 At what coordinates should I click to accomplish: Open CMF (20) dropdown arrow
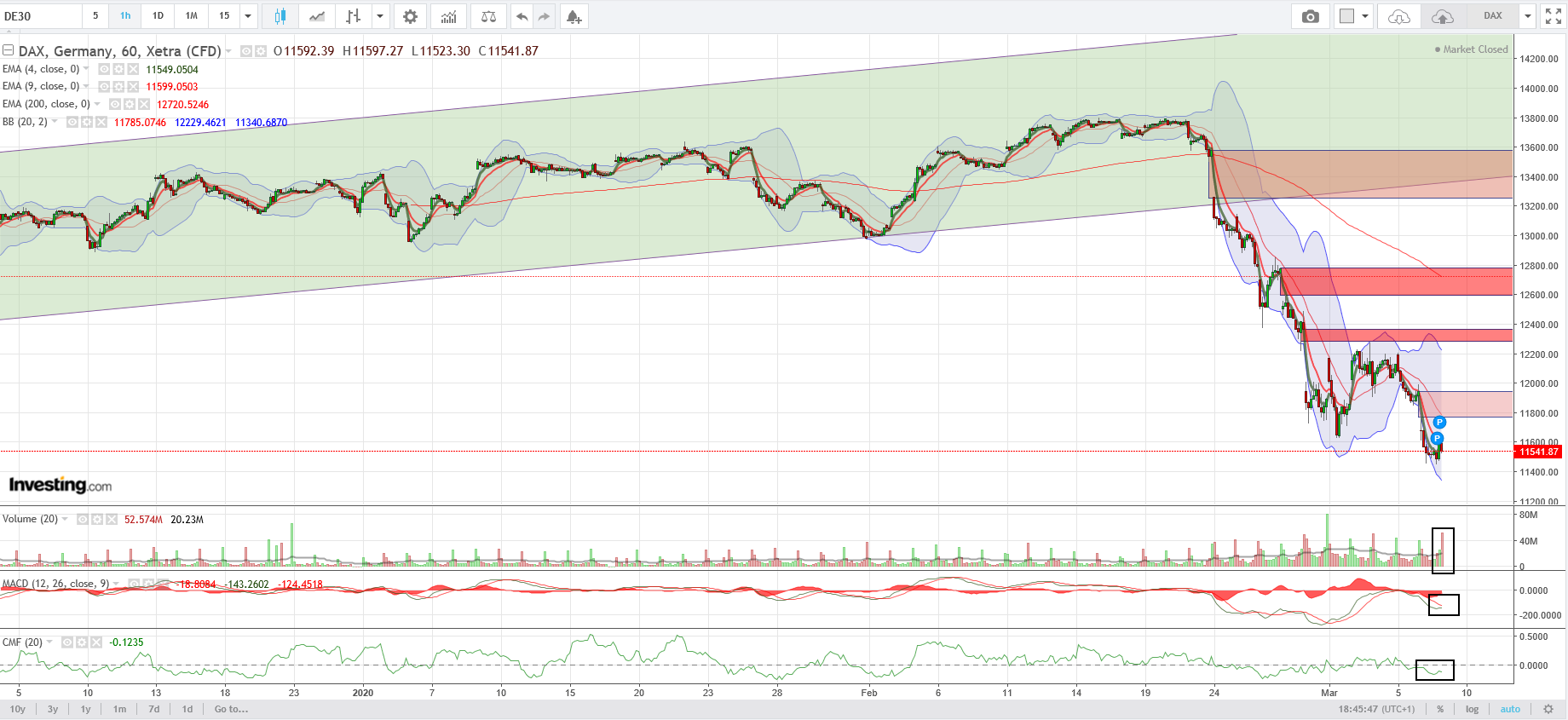pyautogui.click(x=49, y=642)
